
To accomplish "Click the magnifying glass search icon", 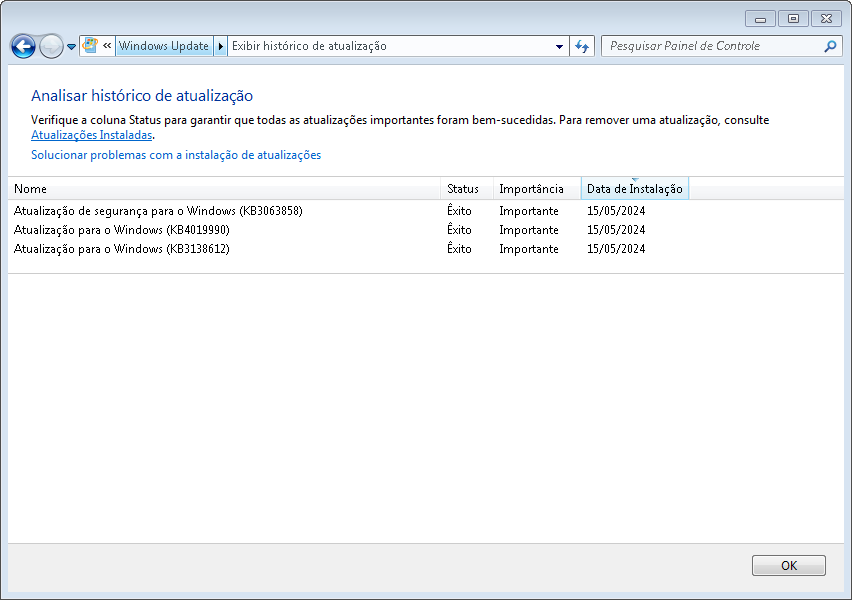I will (x=830, y=46).
